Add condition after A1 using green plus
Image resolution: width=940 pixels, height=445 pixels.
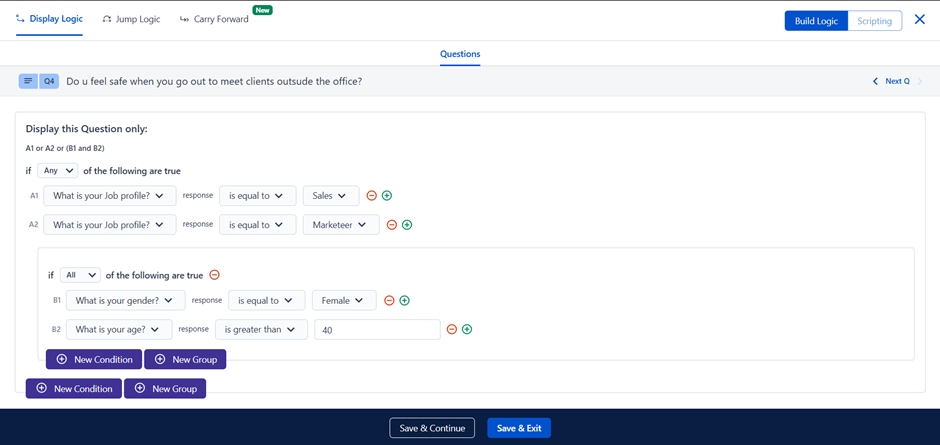click(x=387, y=196)
